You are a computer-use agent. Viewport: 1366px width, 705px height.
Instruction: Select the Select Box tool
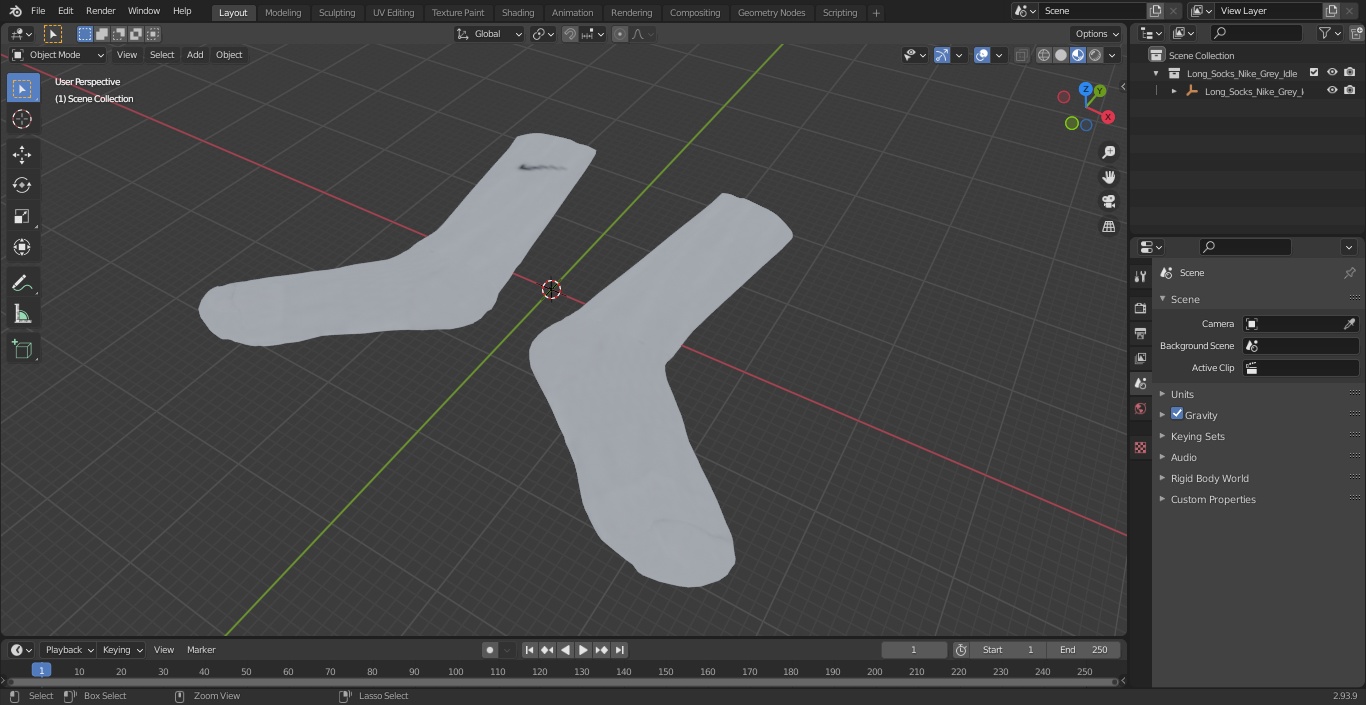tap(22, 88)
